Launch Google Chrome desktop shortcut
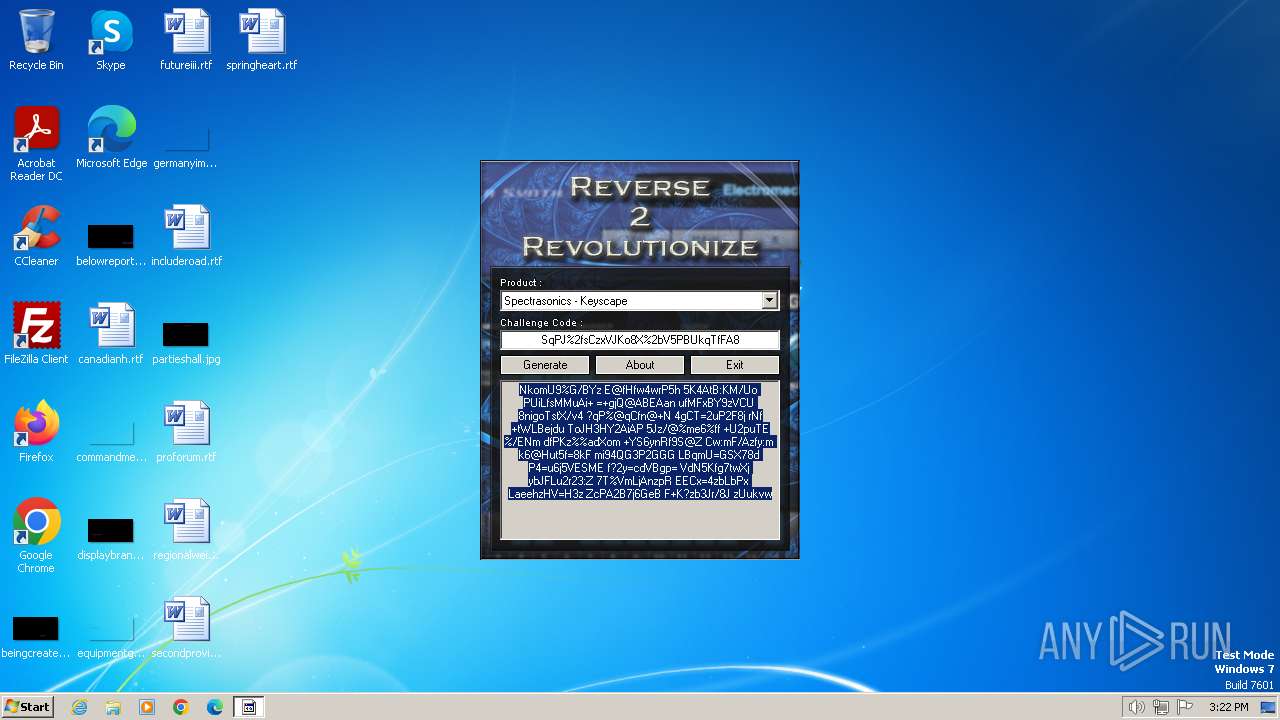Screen dimensions: 1280x720 36,536
